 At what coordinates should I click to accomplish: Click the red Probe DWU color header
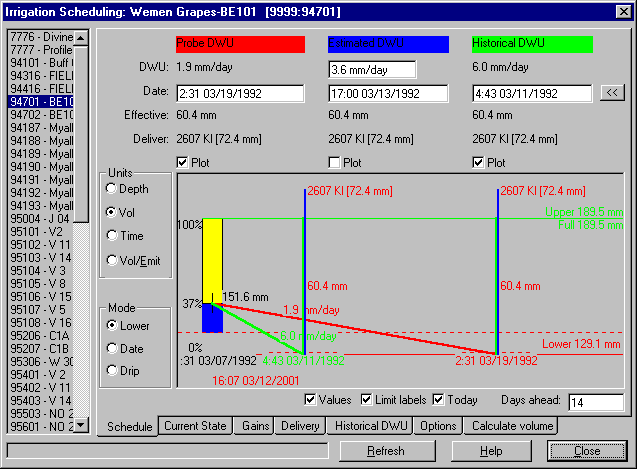[x=240, y=44]
